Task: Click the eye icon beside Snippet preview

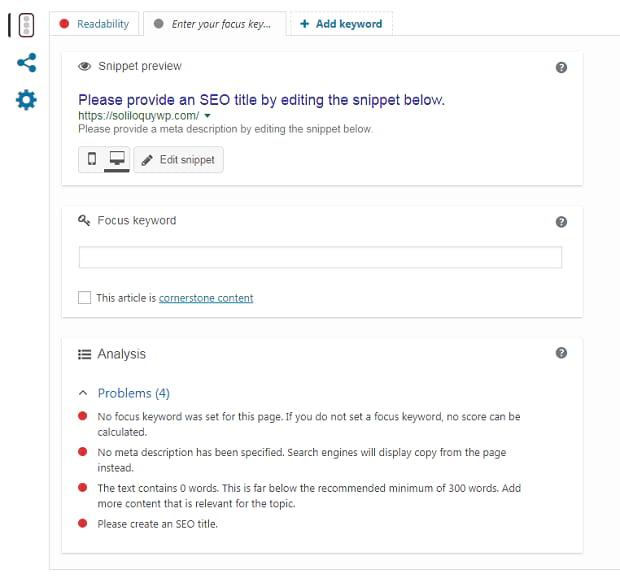Action: 85,66
